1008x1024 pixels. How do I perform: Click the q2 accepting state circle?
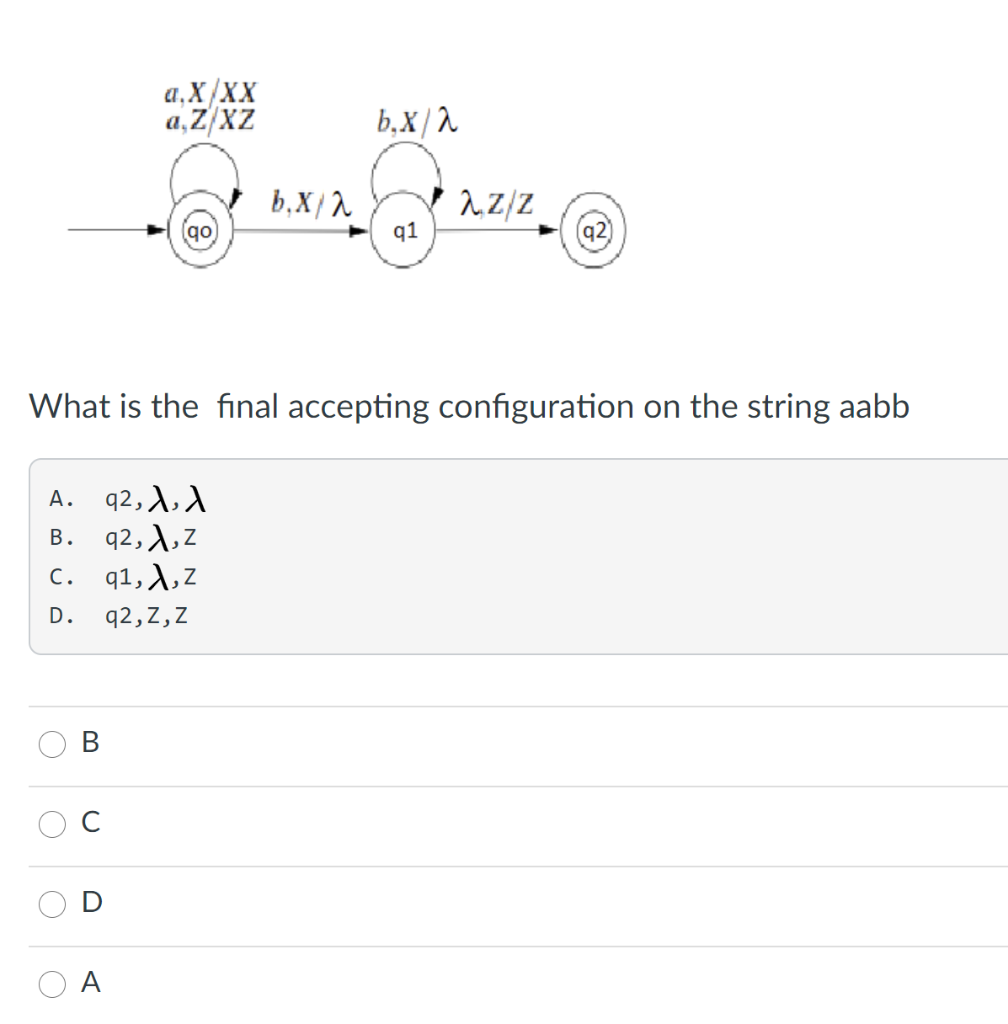coord(593,230)
